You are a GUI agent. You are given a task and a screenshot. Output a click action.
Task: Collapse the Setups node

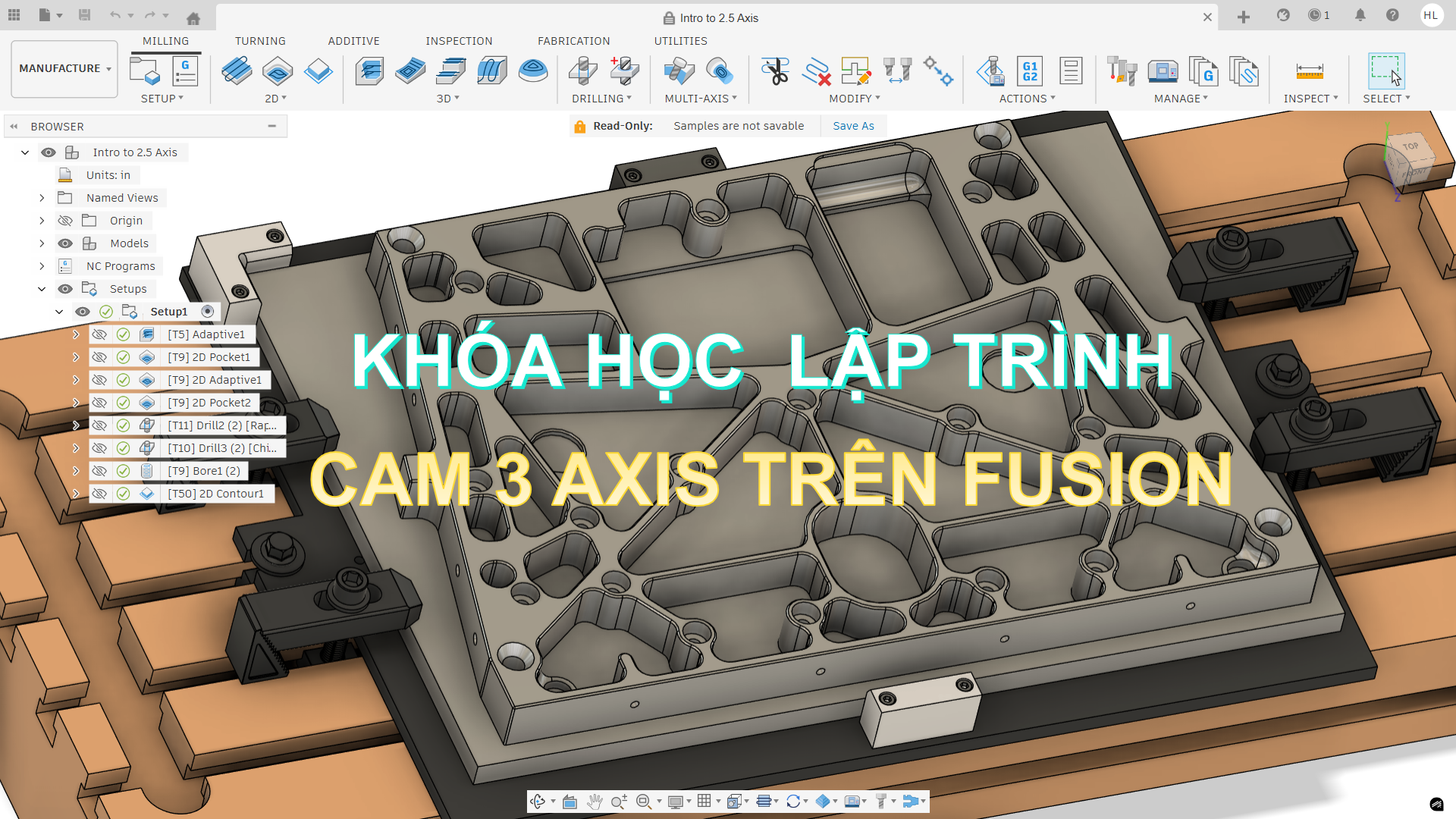coord(42,289)
